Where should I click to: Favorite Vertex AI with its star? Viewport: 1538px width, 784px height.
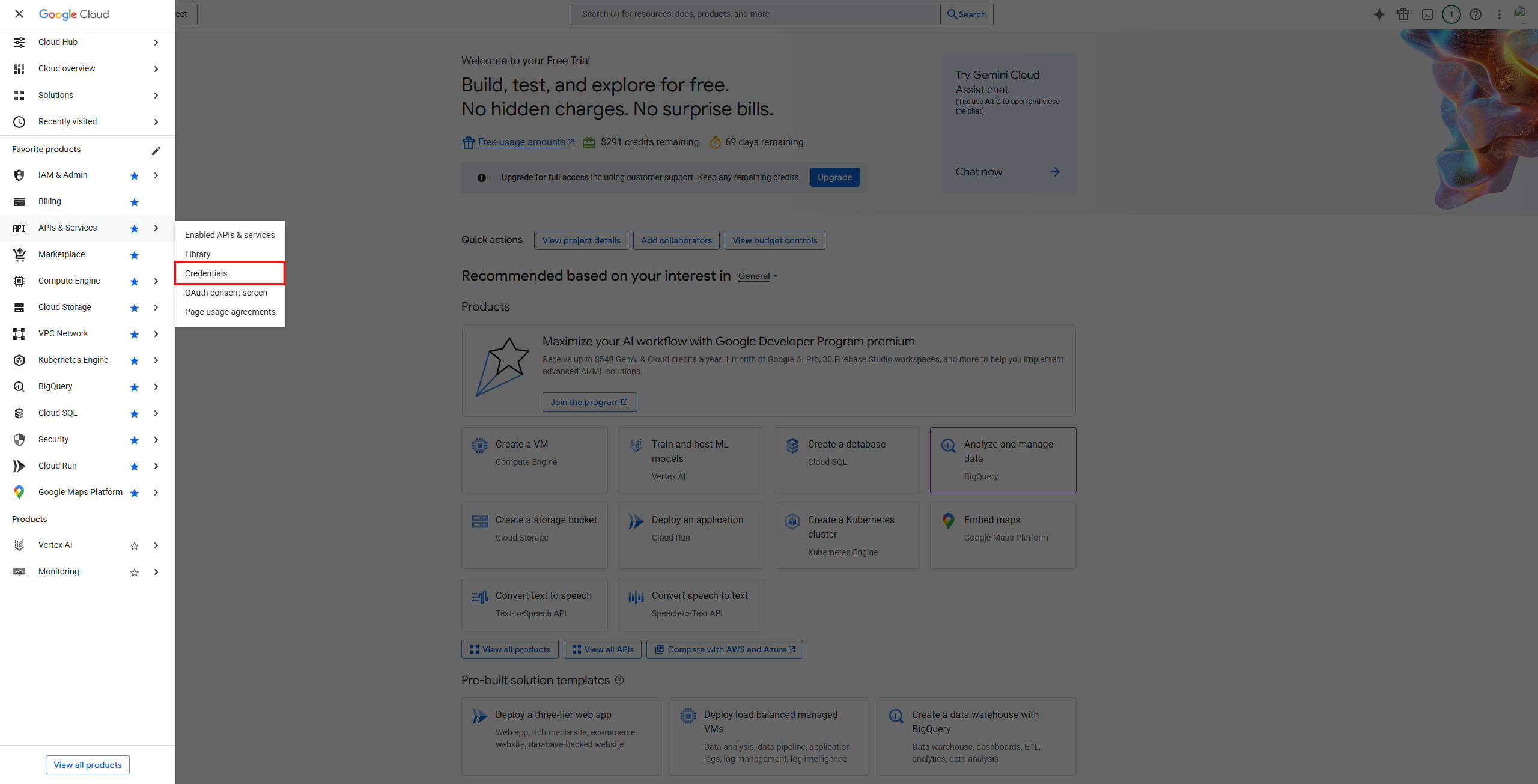click(x=135, y=546)
